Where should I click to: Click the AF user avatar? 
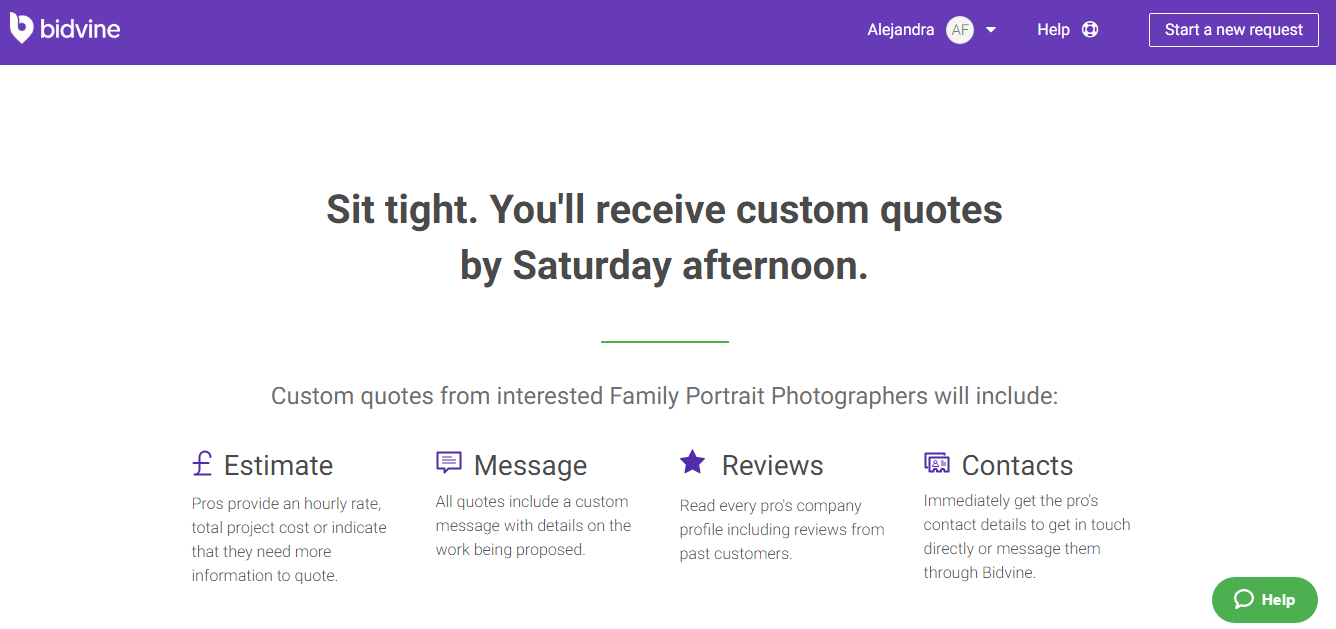tap(960, 30)
